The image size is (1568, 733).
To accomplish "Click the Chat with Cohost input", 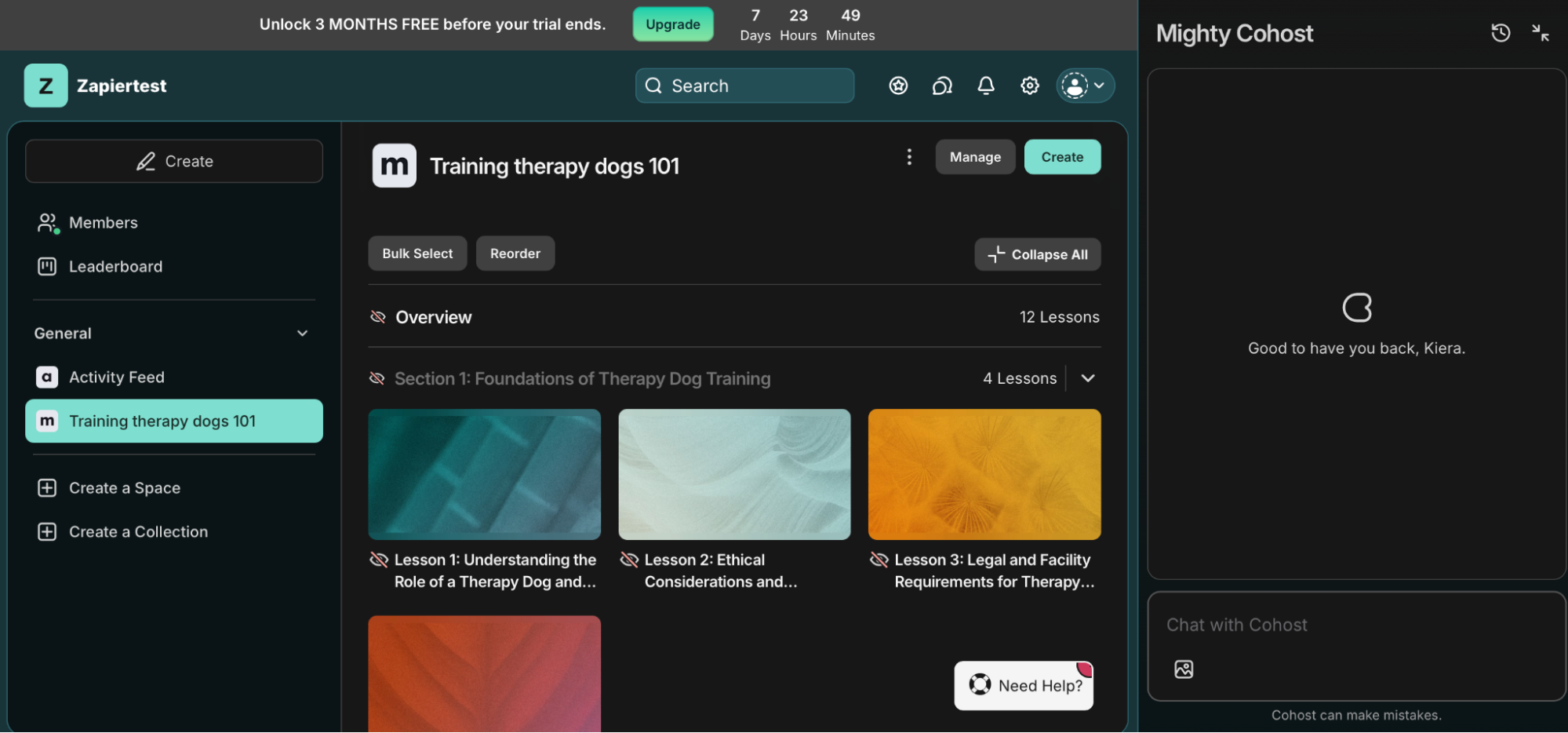I will pyautogui.click(x=1356, y=625).
